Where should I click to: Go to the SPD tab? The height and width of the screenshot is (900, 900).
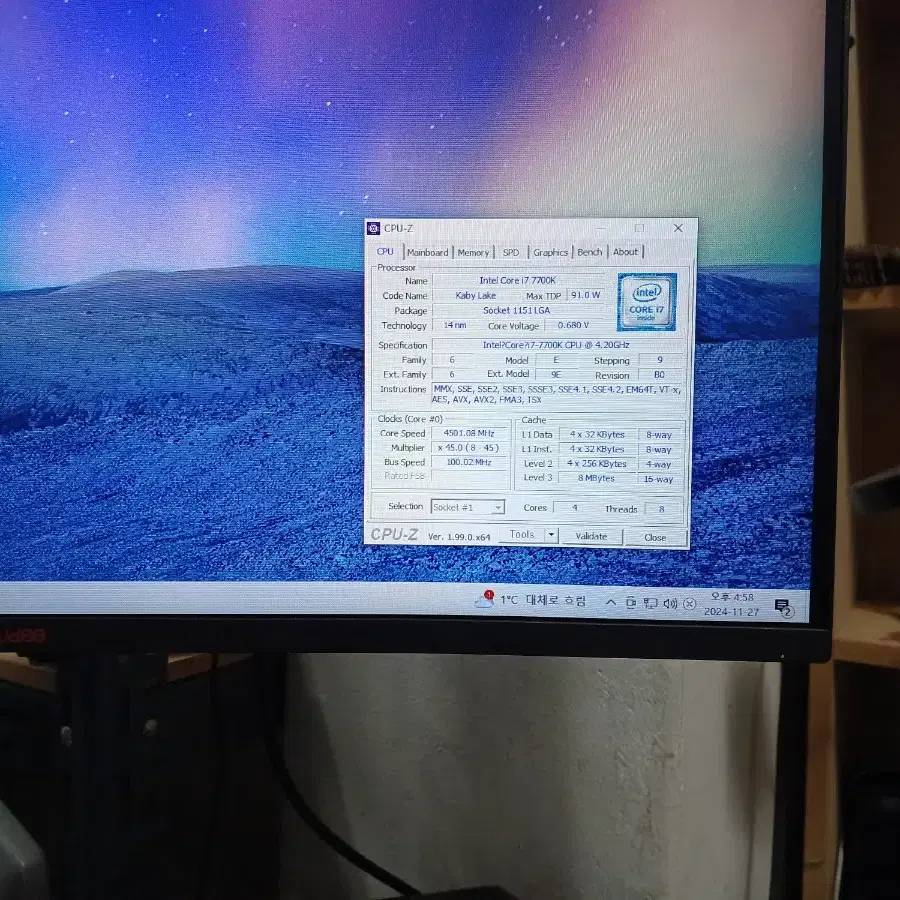pyautogui.click(x=511, y=252)
